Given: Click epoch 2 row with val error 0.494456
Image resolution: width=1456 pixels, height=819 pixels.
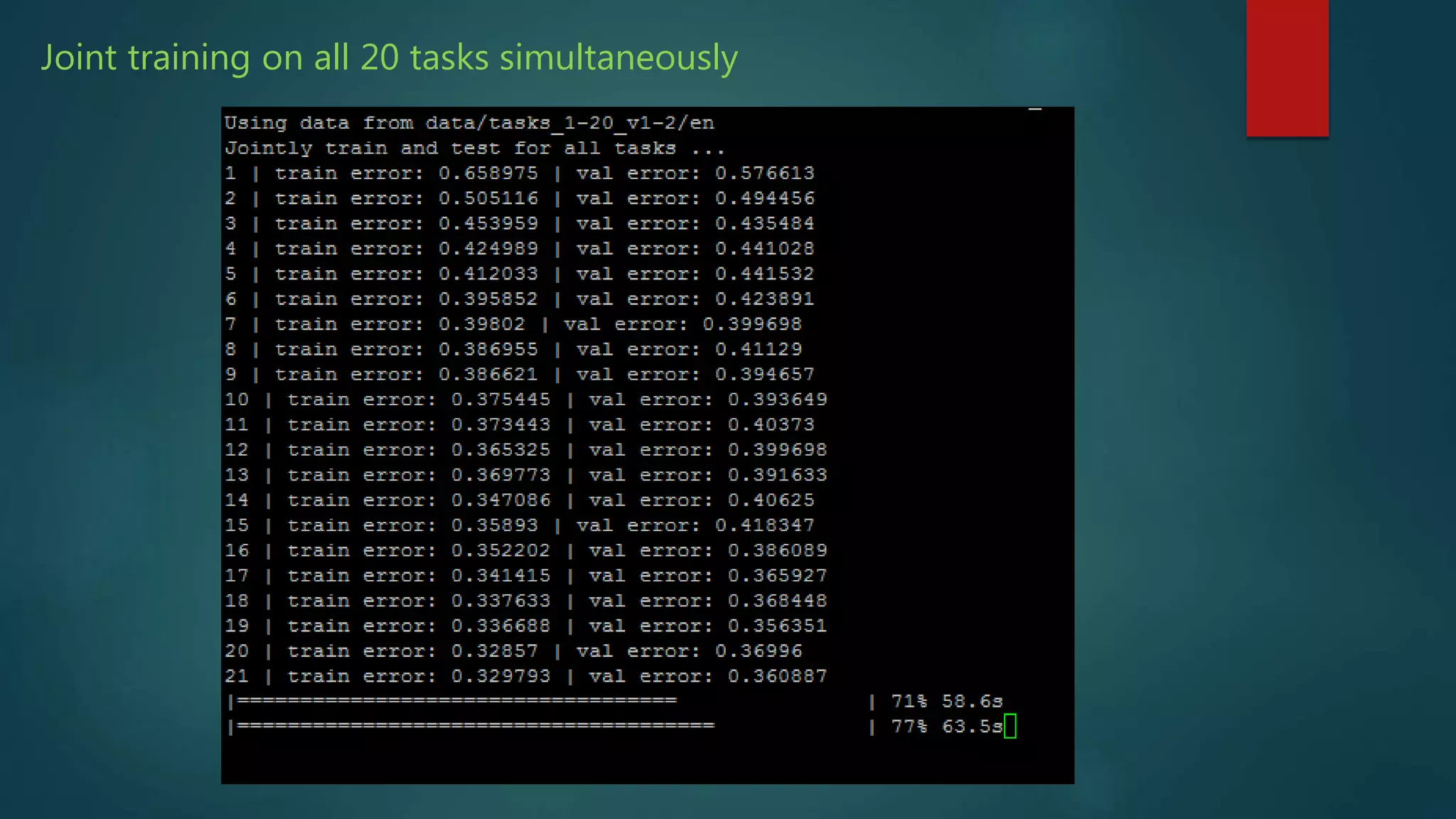Looking at the screenshot, I should pos(520,198).
